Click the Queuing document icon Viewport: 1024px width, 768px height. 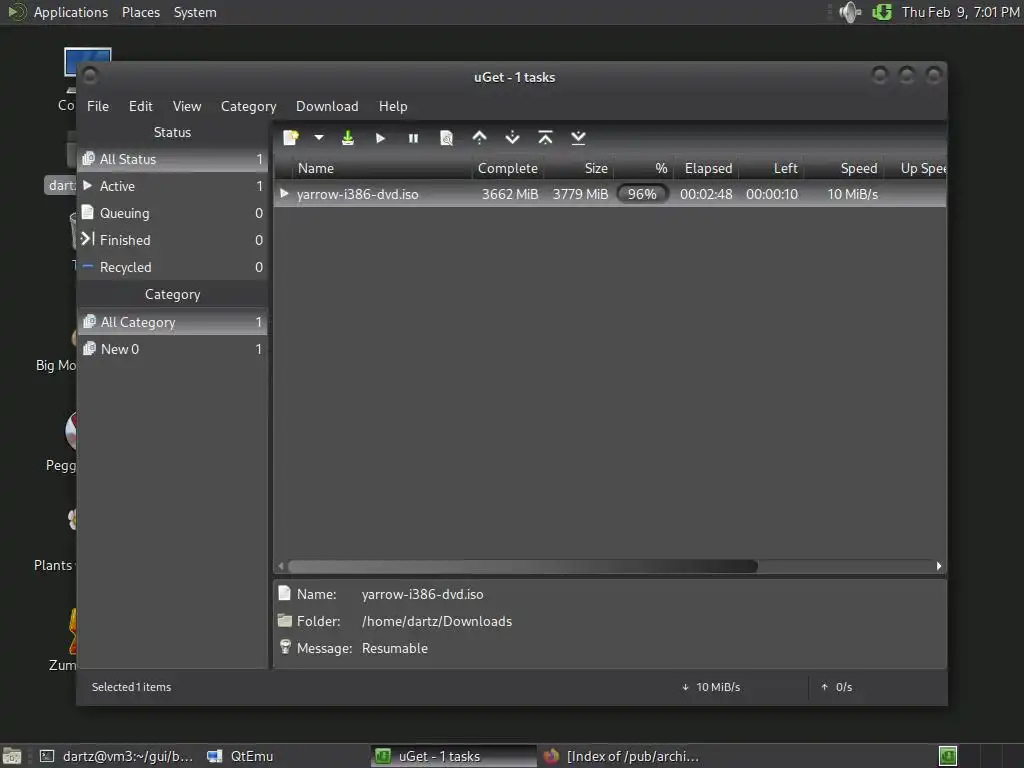(x=88, y=212)
